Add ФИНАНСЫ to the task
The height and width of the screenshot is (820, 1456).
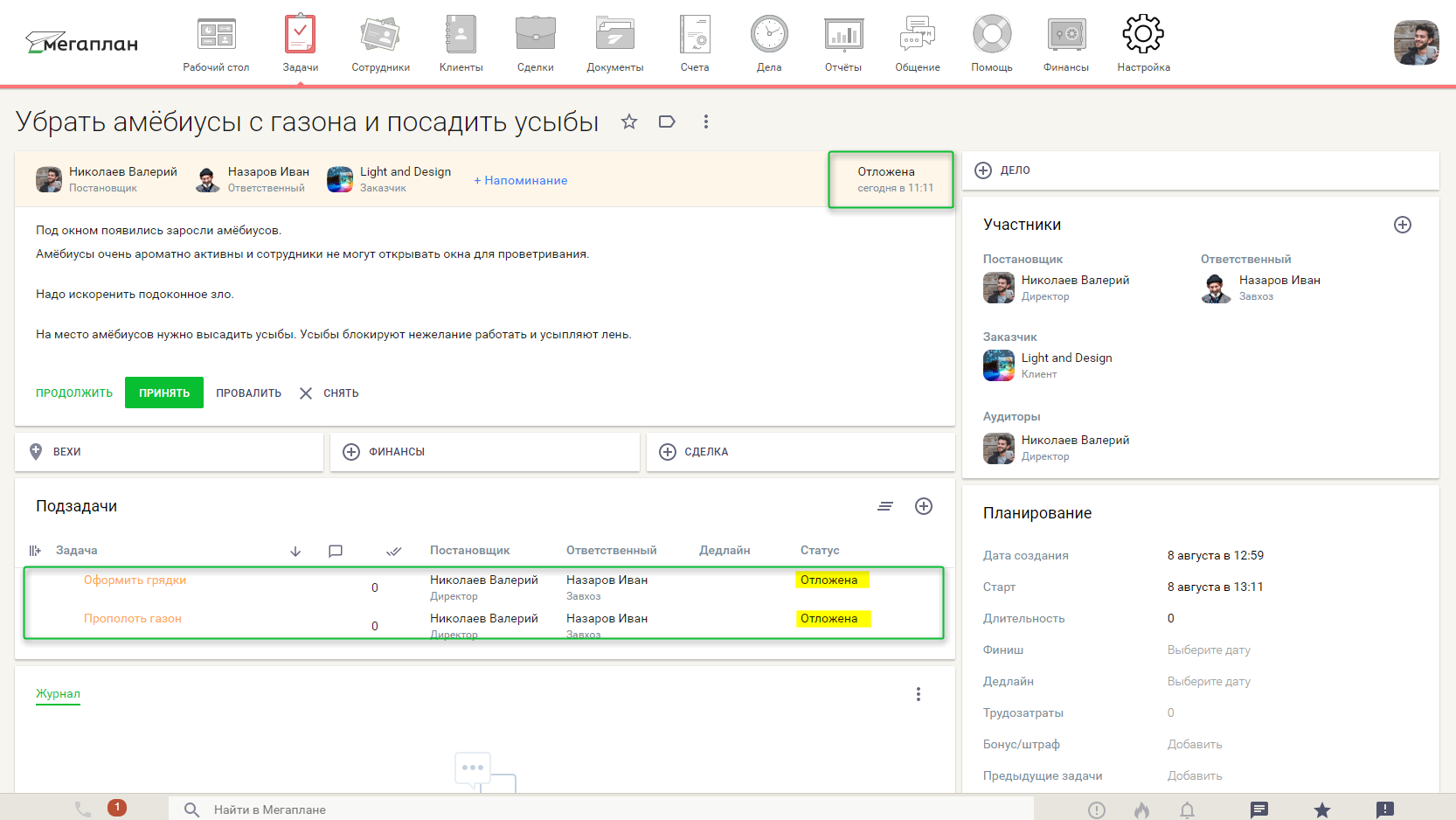pyautogui.click(x=485, y=452)
